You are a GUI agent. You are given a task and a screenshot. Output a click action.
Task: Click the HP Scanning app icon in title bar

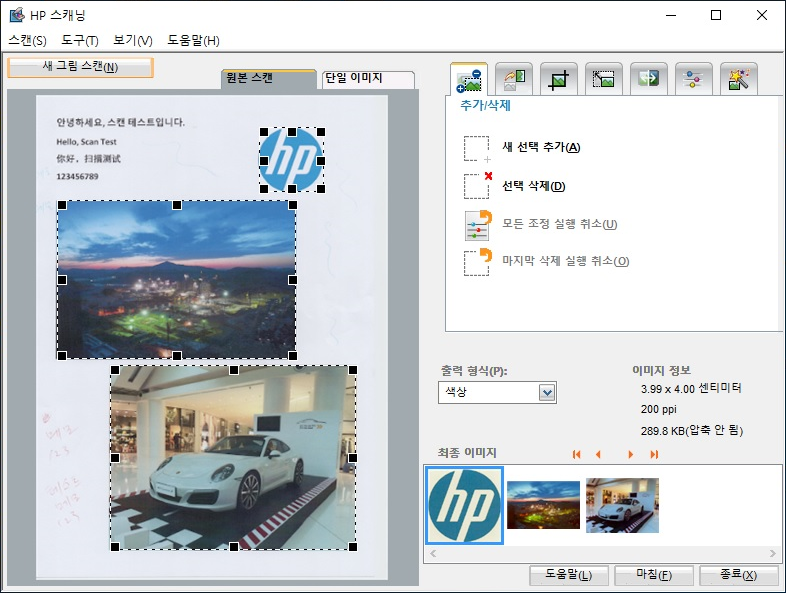click(17, 15)
